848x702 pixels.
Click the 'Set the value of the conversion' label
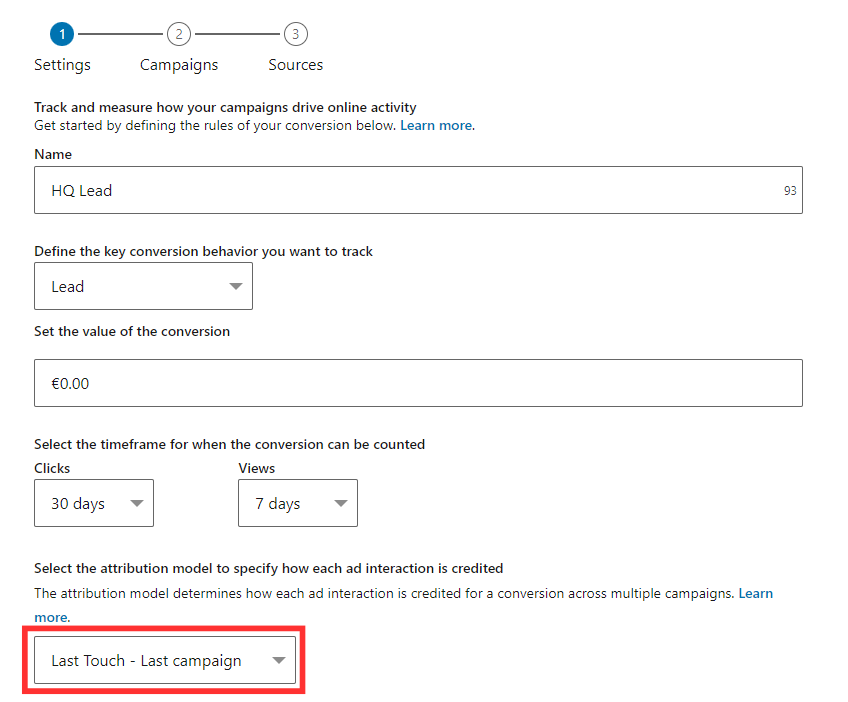pyautogui.click(x=132, y=331)
